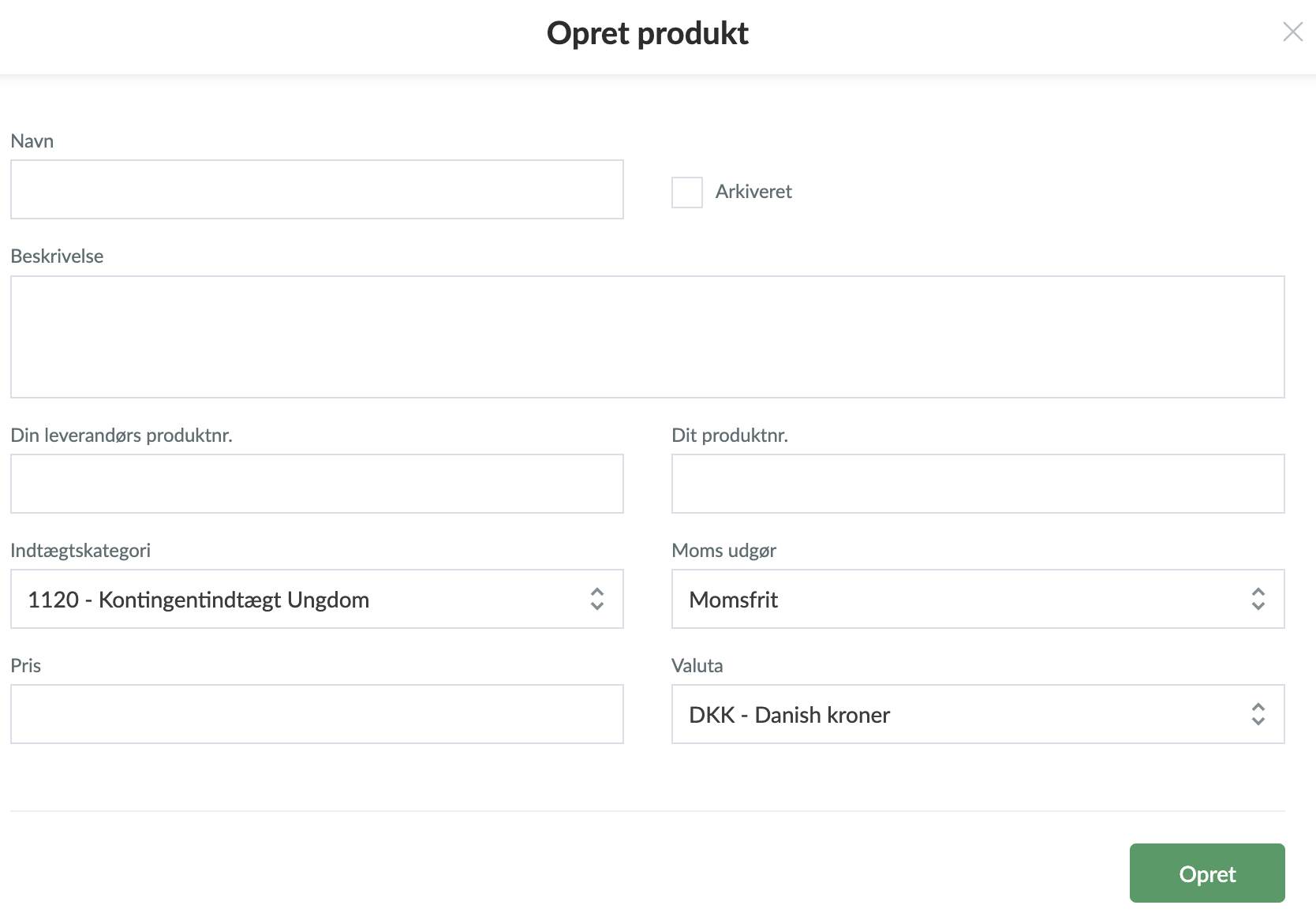This screenshot has height=920, width=1316.
Task: Click the Moms udgør label
Action: click(723, 551)
